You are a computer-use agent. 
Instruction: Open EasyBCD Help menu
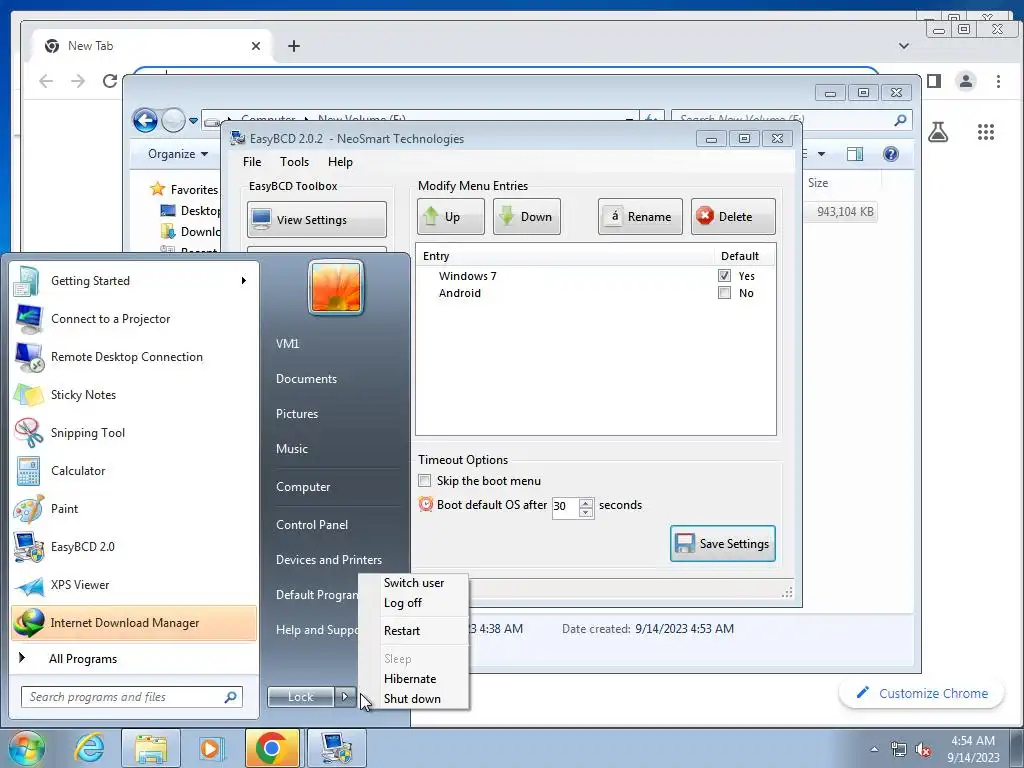coord(340,162)
